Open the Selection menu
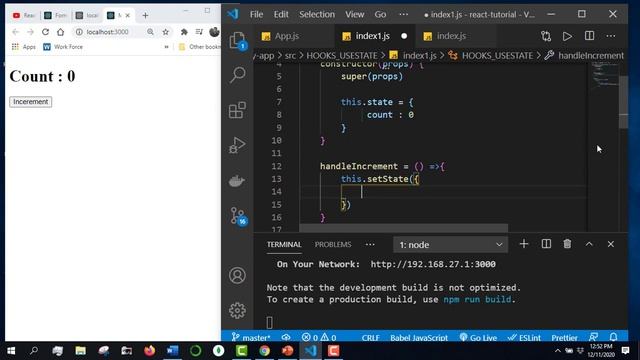The image size is (640, 360). [x=317, y=14]
